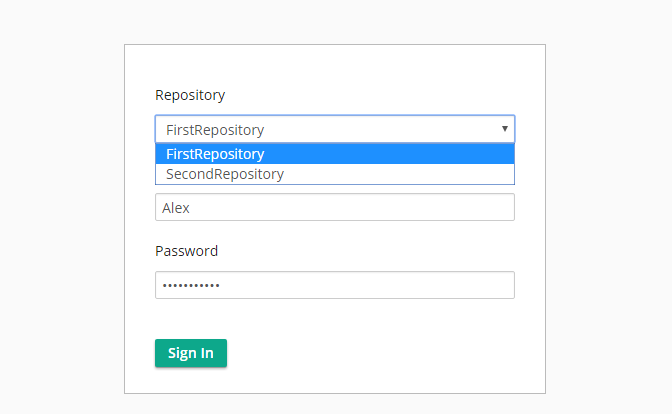The width and height of the screenshot is (672, 414).
Task: Focus the username field containing Alex
Action: point(335,207)
